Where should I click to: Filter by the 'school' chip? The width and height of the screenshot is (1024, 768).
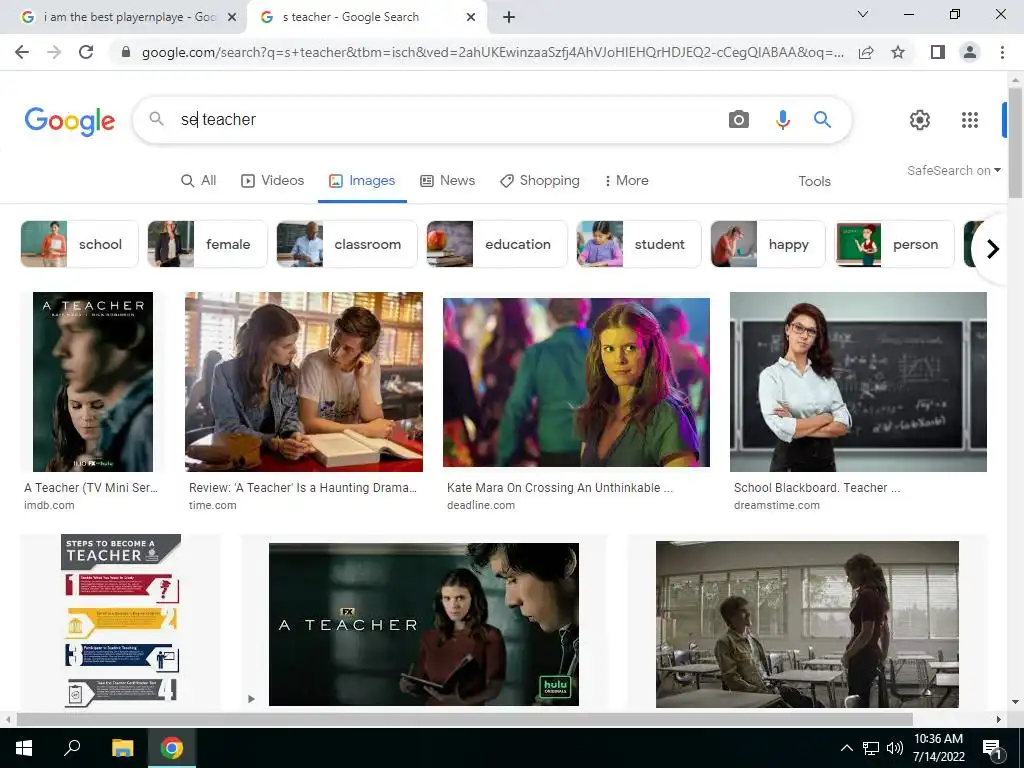point(80,244)
